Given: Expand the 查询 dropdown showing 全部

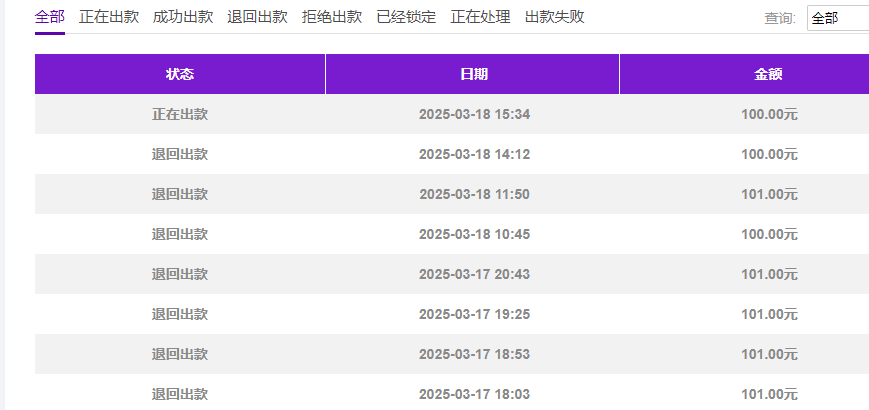Looking at the screenshot, I should [837, 18].
